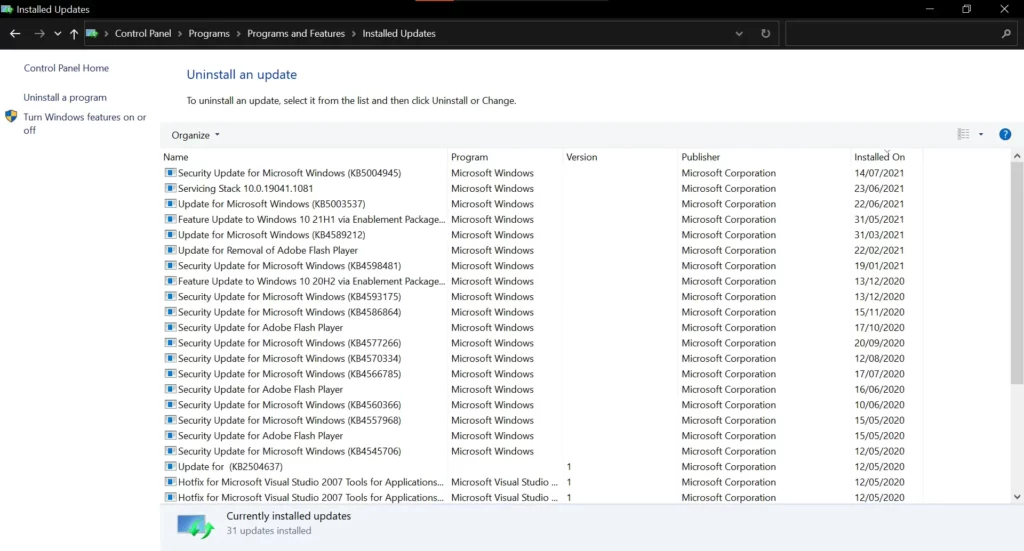This screenshot has height=551, width=1024.
Task: Click icon beside Servicing Stack 10.0.19041.1081
Action: coord(170,188)
